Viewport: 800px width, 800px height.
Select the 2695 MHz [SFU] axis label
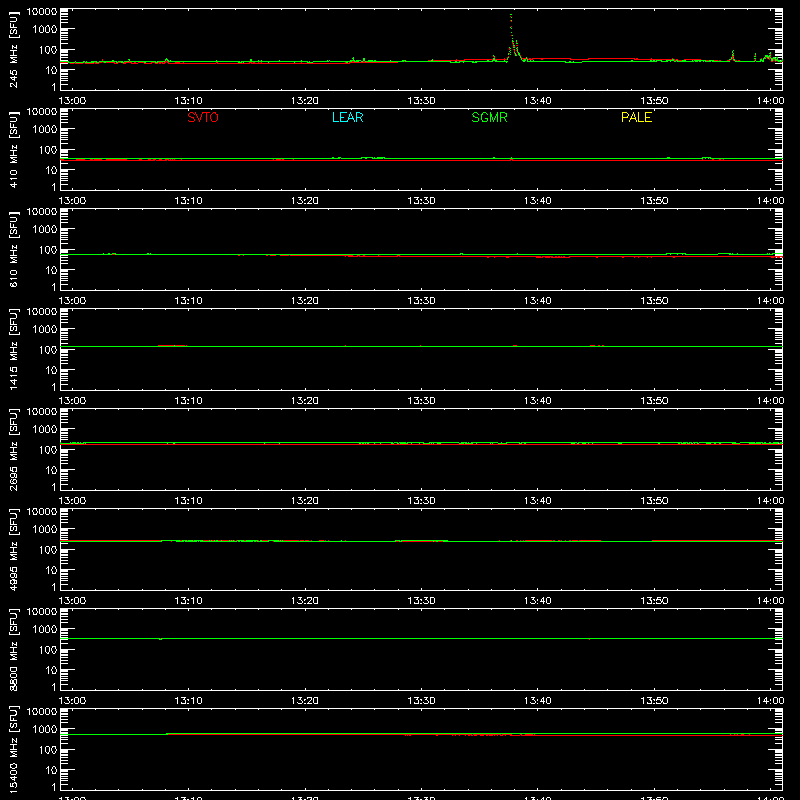13,449
